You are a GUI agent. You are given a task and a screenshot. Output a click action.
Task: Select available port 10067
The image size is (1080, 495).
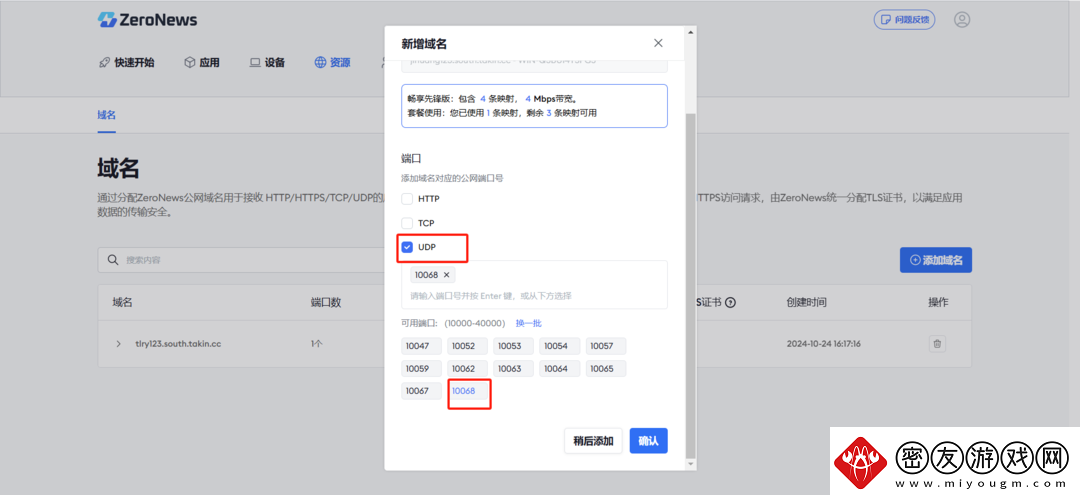(421, 391)
